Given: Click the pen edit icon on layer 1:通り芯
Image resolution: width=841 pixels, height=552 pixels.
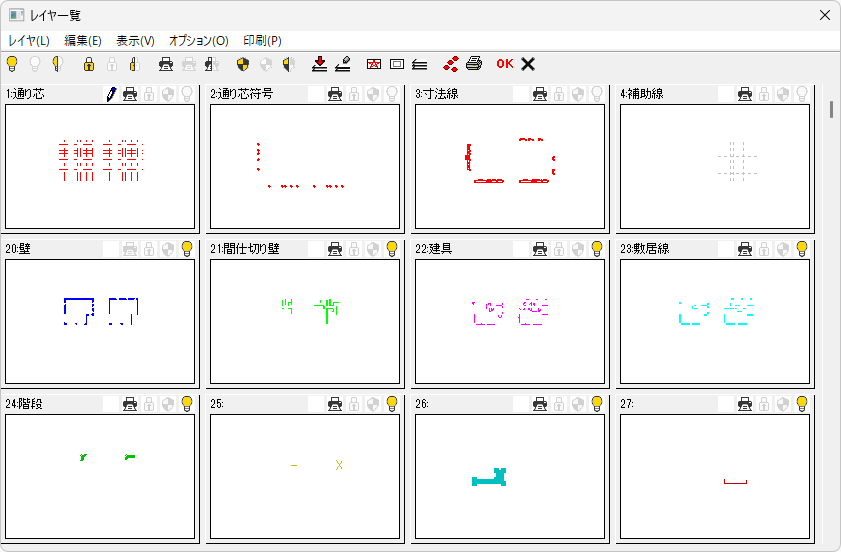Looking at the screenshot, I should coord(111,94).
